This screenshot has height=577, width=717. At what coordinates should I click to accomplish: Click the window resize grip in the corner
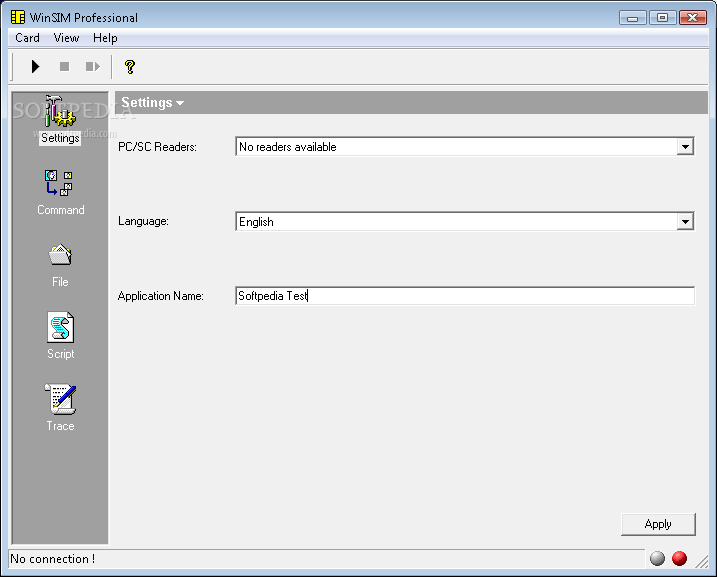[x=702, y=561]
